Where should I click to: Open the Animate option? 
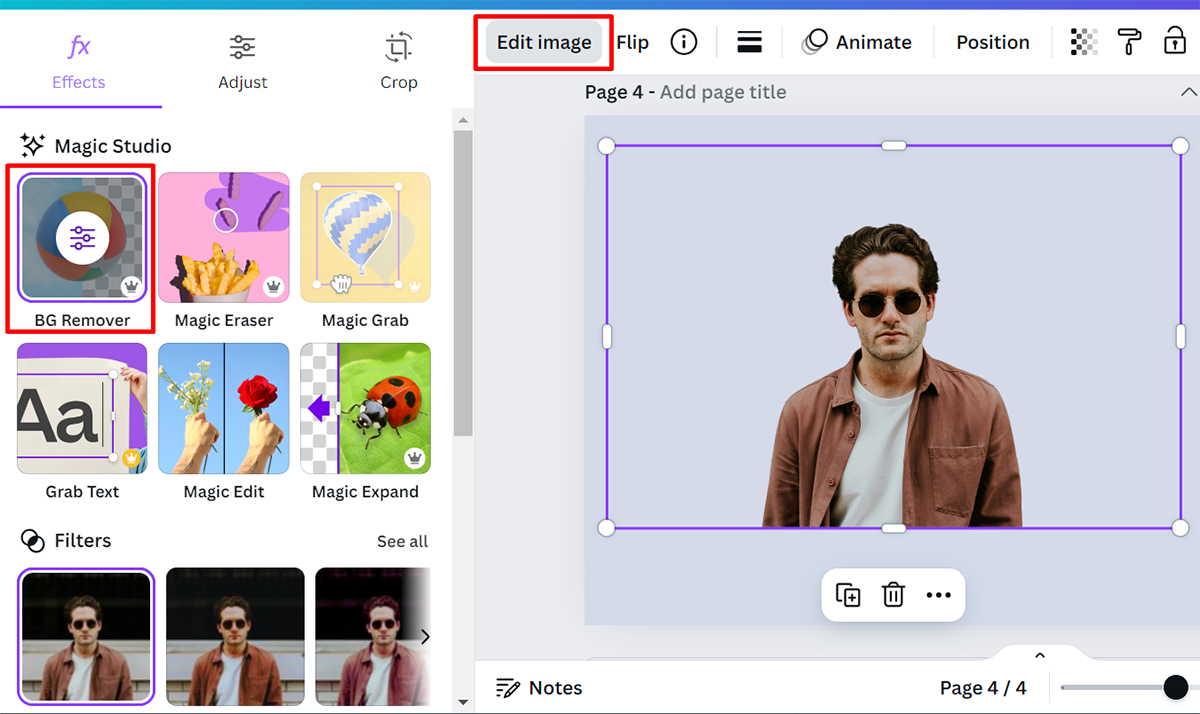pyautogui.click(x=857, y=42)
